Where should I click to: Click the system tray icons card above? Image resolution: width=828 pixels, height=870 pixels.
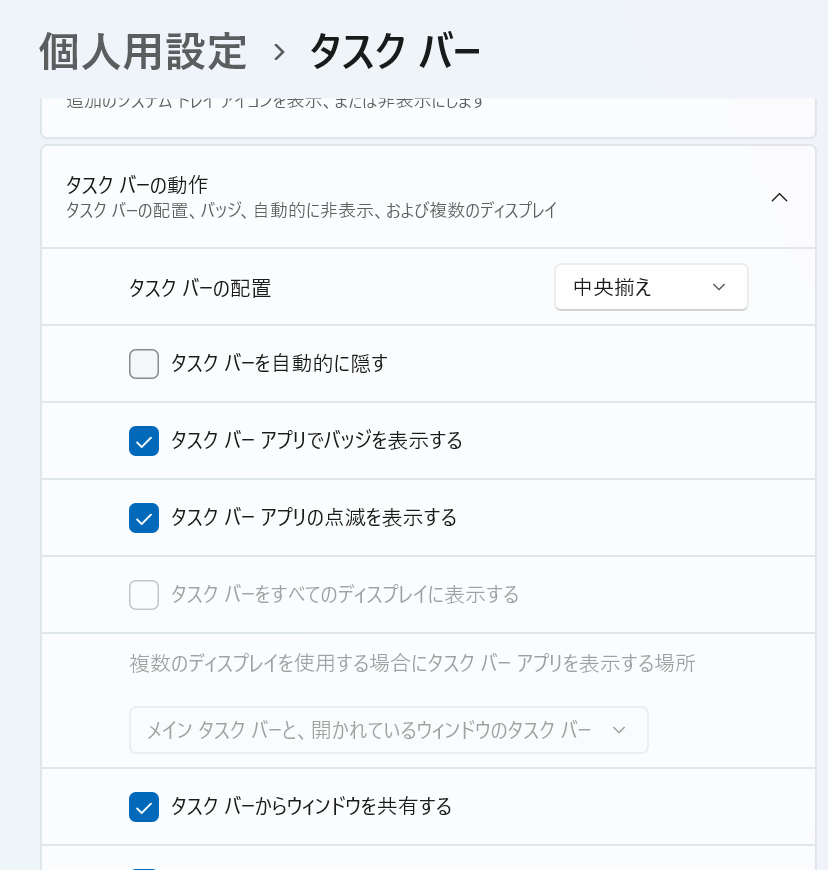point(428,117)
